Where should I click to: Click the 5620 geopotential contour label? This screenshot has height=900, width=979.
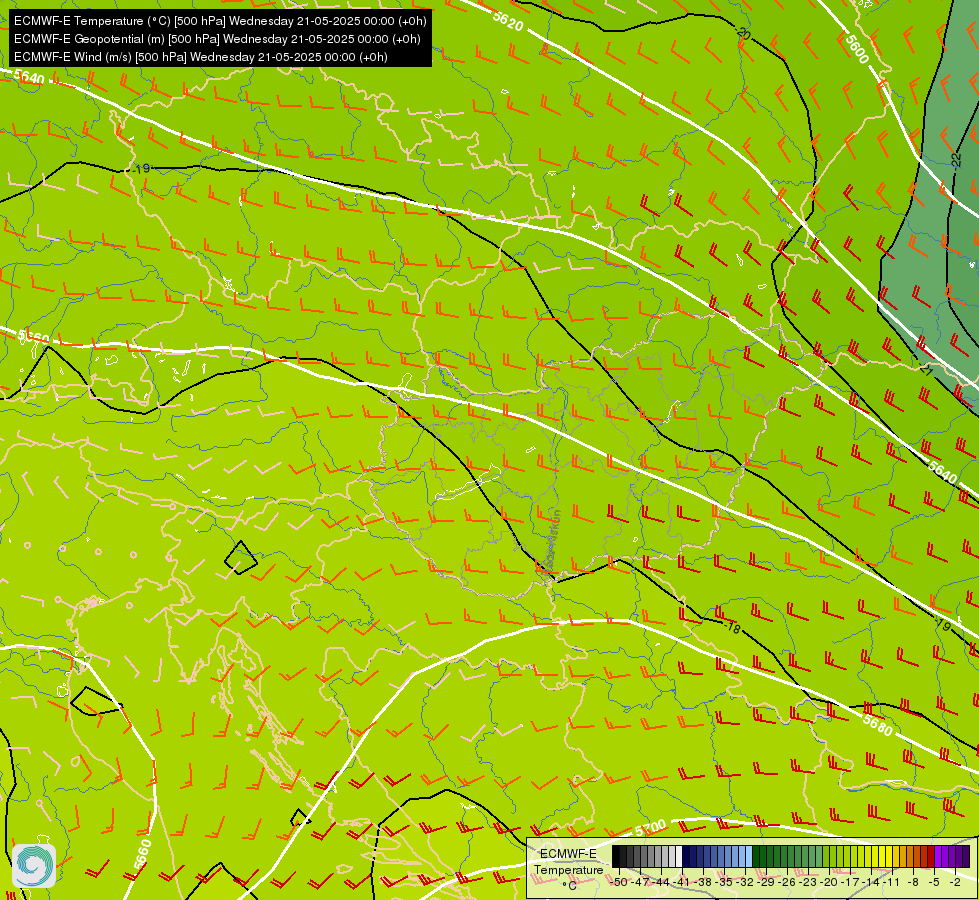508,21
